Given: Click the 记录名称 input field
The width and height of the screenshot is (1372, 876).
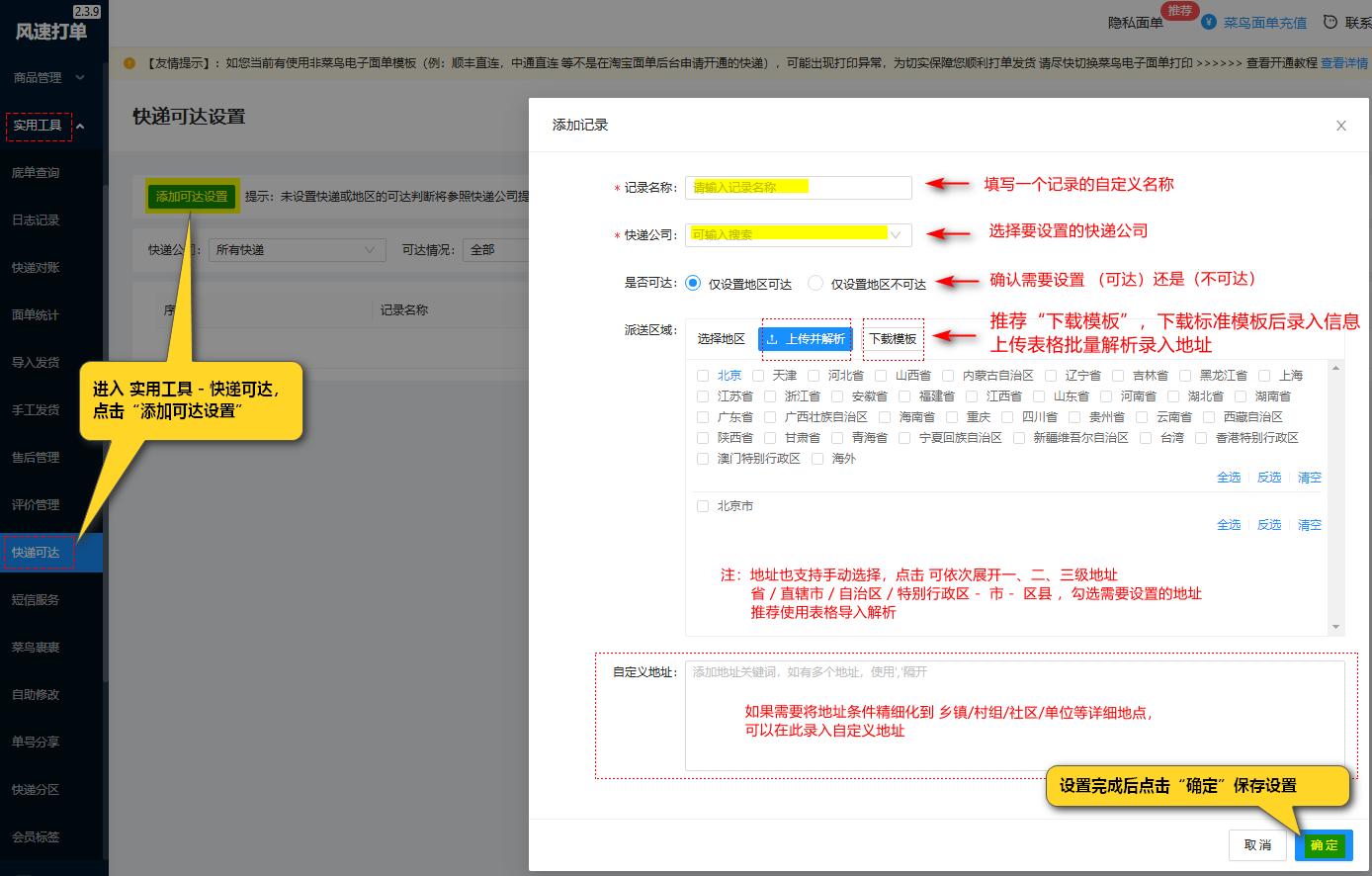Looking at the screenshot, I should point(798,187).
